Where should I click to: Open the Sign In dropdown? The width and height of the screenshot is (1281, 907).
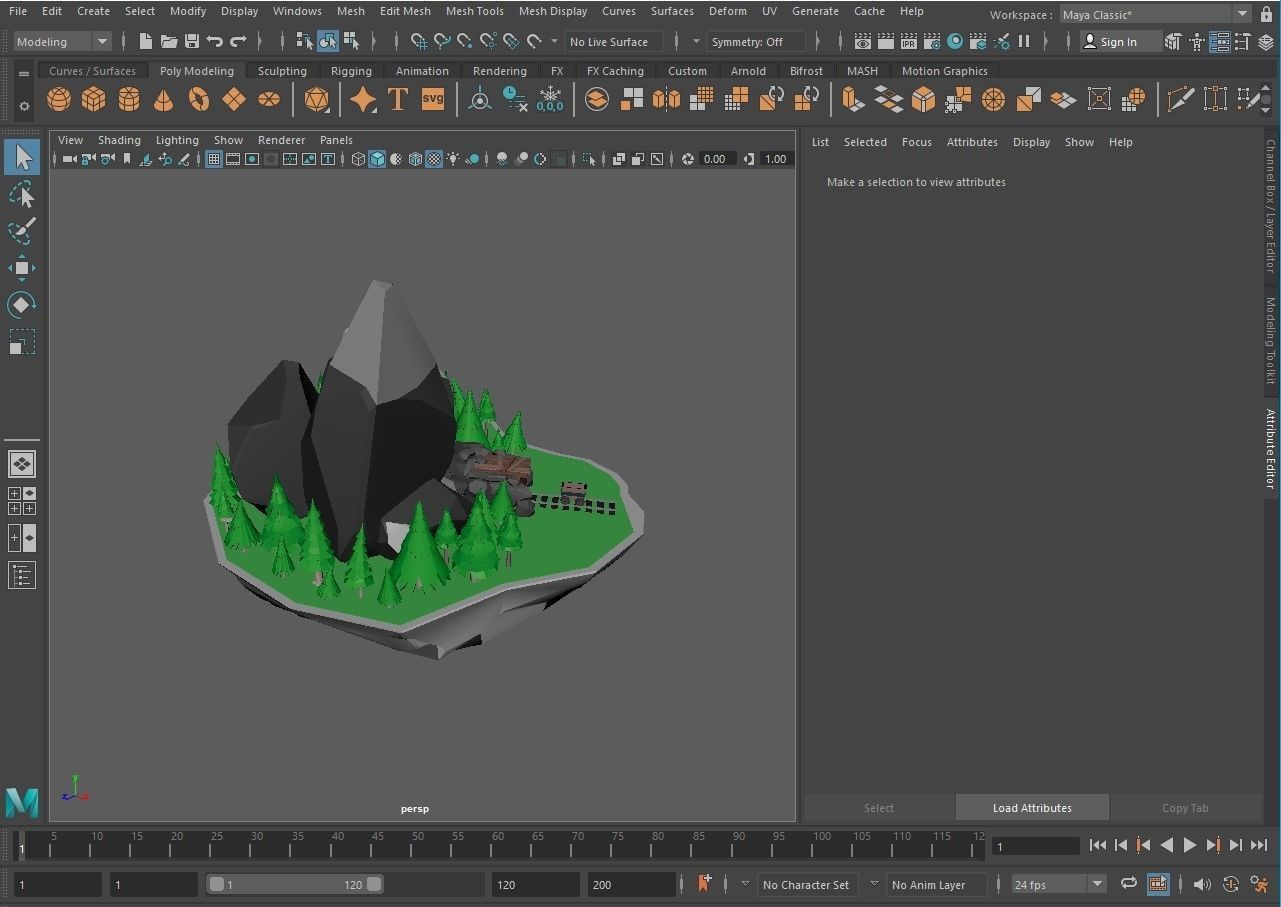tap(1120, 42)
